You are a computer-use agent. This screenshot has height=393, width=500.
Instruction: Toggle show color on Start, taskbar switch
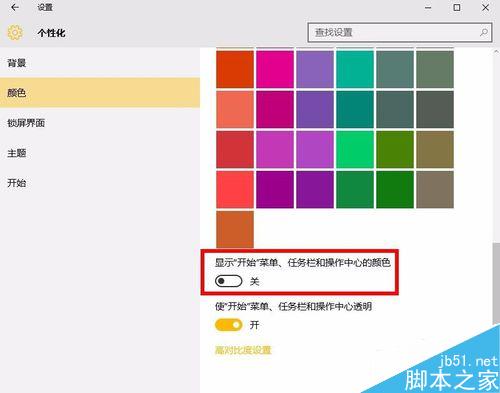[229, 281]
